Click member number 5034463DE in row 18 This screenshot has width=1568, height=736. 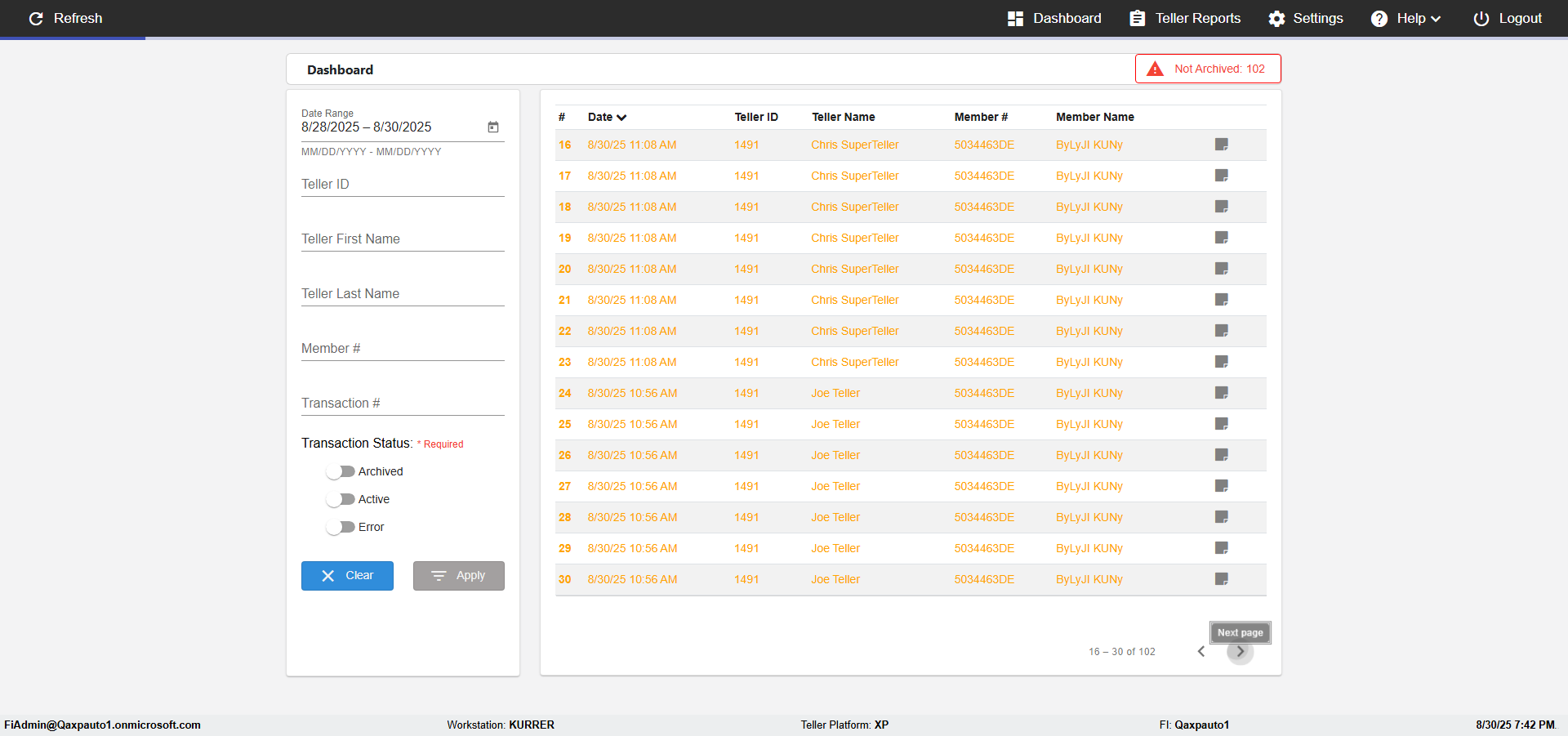tap(984, 207)
